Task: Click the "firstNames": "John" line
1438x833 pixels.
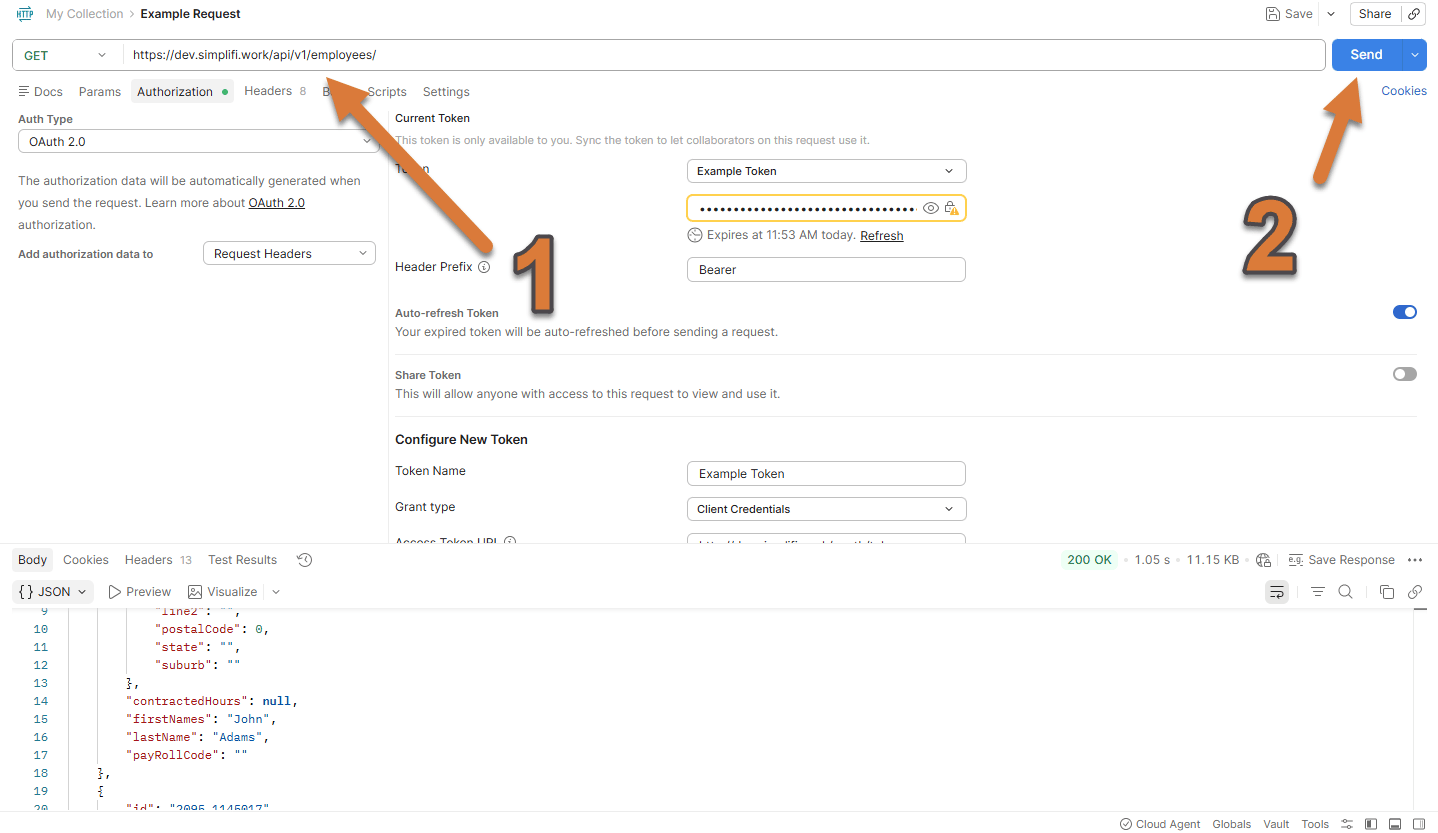Action: click(200, 719)
